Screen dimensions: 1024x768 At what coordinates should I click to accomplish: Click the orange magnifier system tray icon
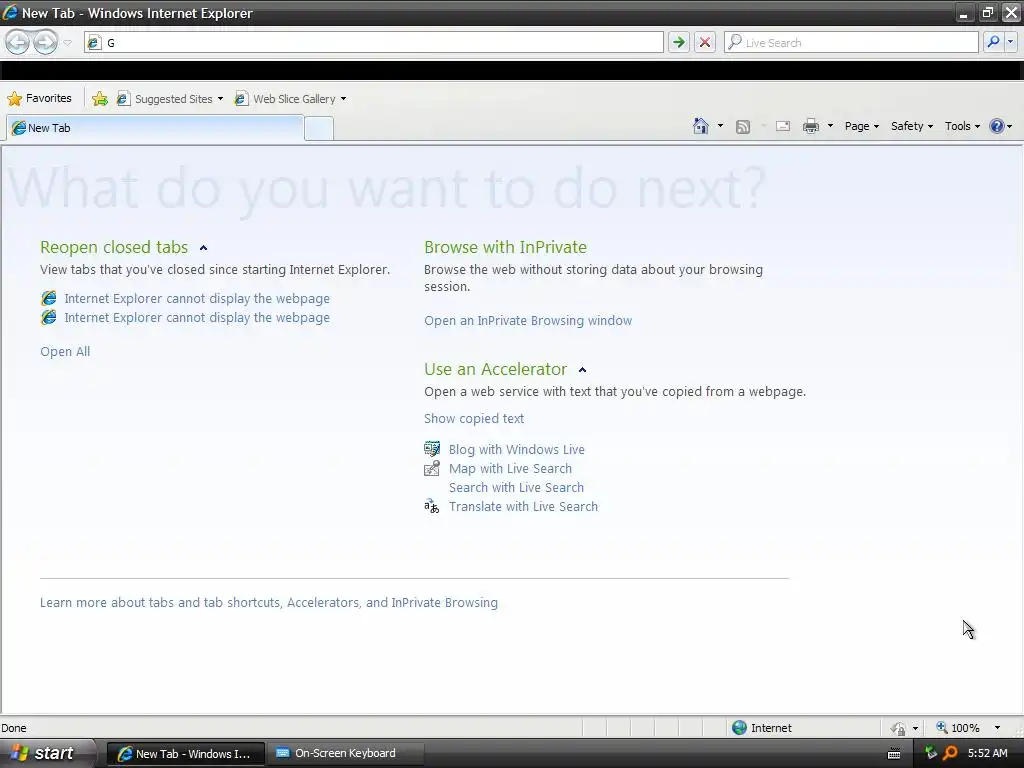[950, 753]
